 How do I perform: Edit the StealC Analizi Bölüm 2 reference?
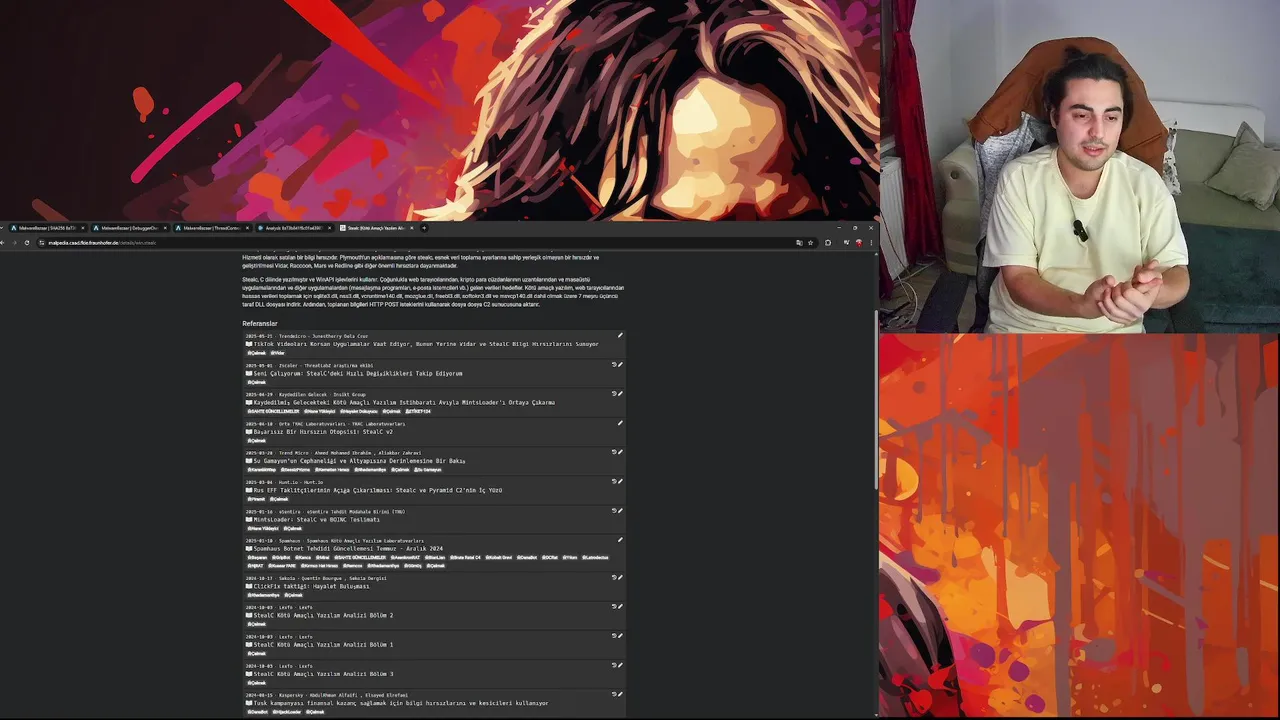click(620, 606)
